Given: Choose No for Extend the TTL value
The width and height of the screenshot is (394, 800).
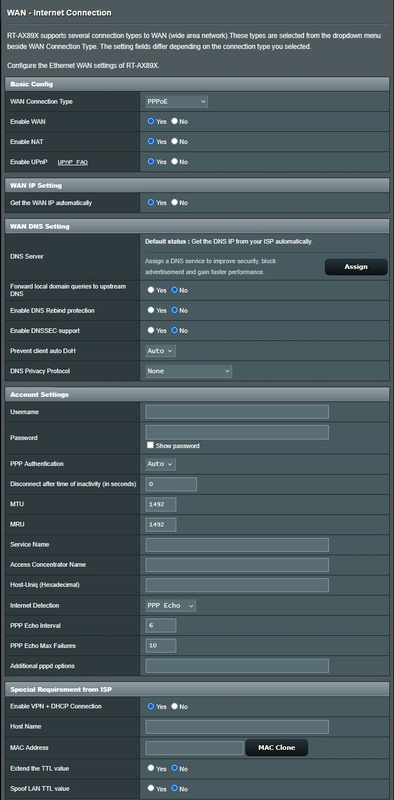Looking at the screenshot, I should click(x=175, y=768).
